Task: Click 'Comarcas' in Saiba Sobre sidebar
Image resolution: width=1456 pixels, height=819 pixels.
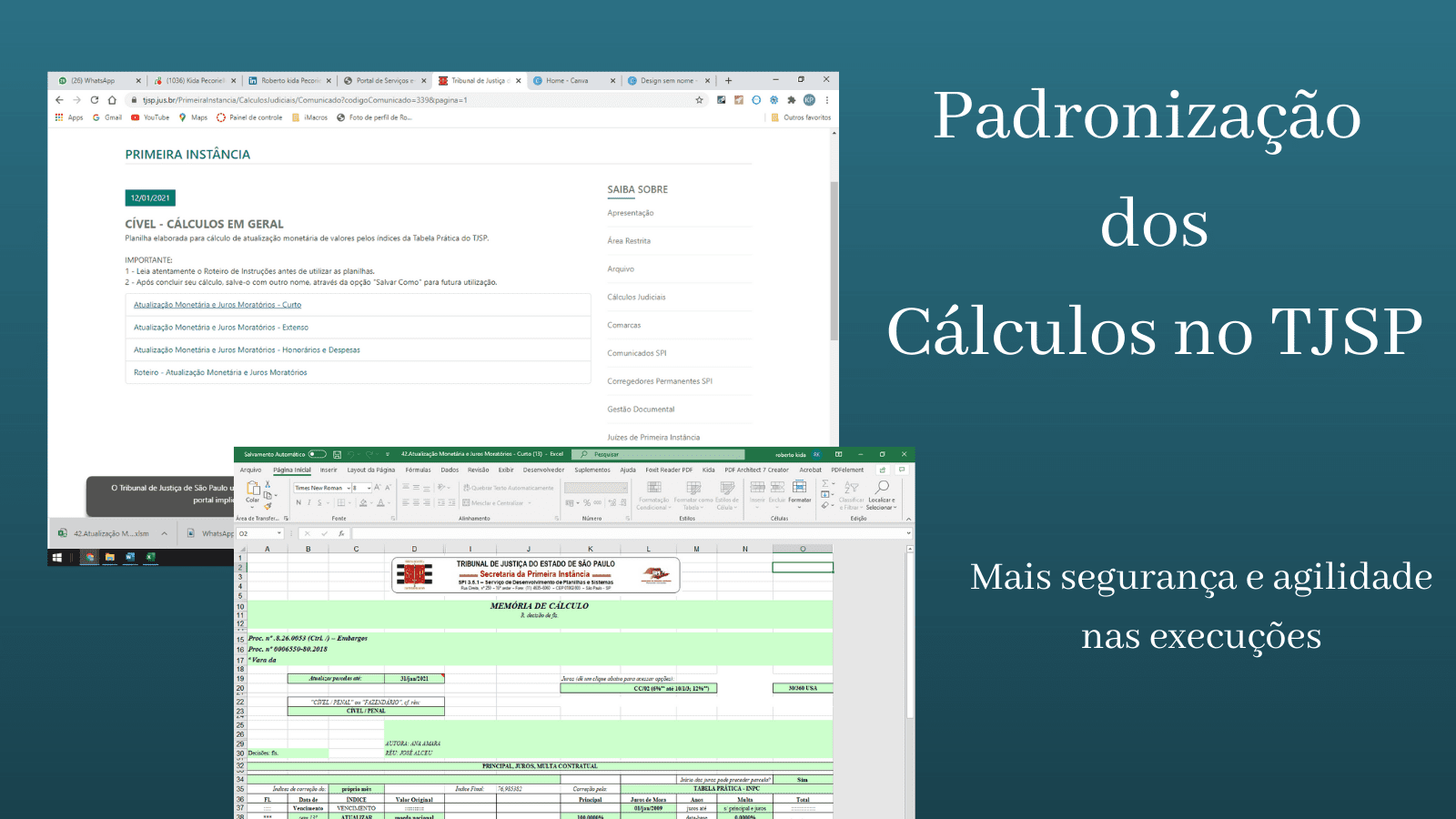Action: coord(624,325)
